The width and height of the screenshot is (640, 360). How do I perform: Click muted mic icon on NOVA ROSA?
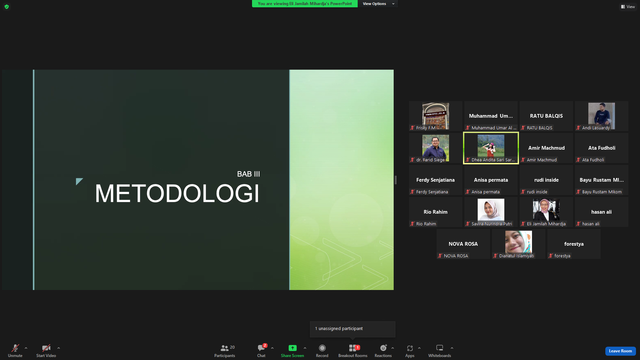[440, 256]
